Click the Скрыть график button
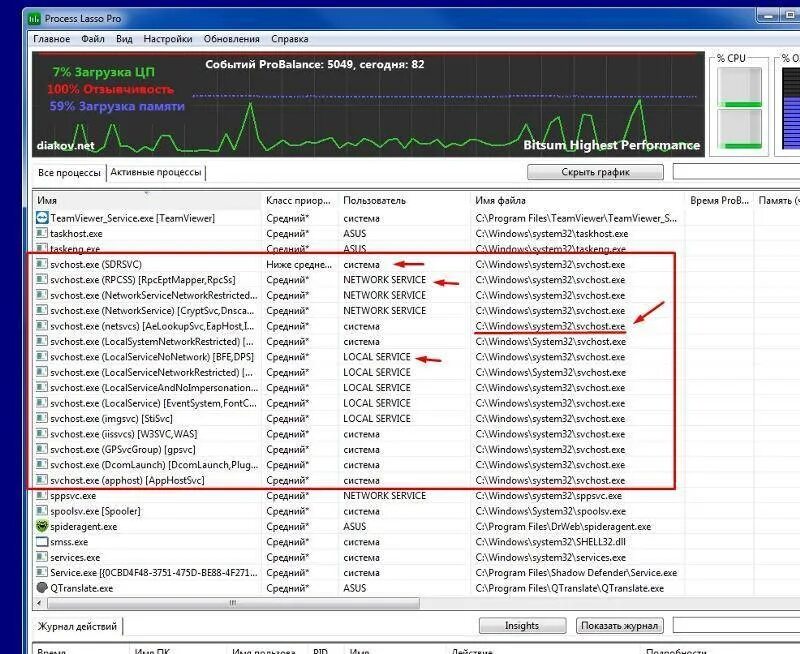This screenshot has width=800, height=654. point(595,172)
